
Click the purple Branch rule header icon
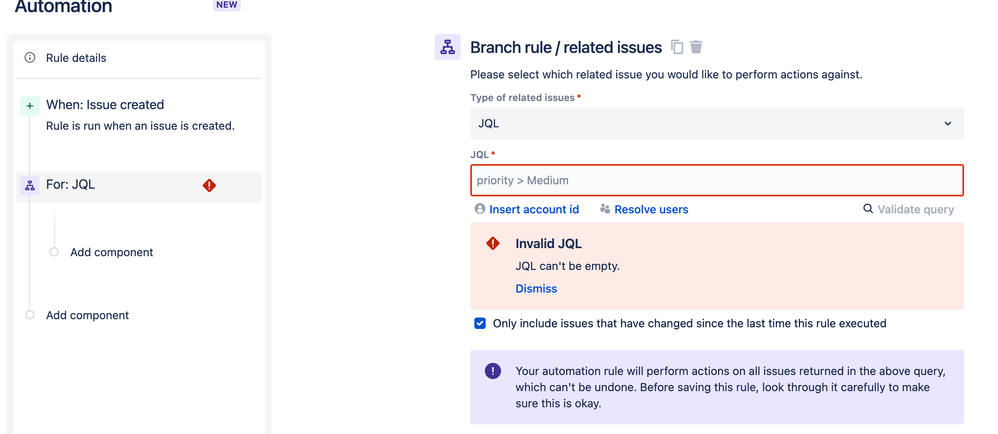pyautogui.click(x=447, y=47)
